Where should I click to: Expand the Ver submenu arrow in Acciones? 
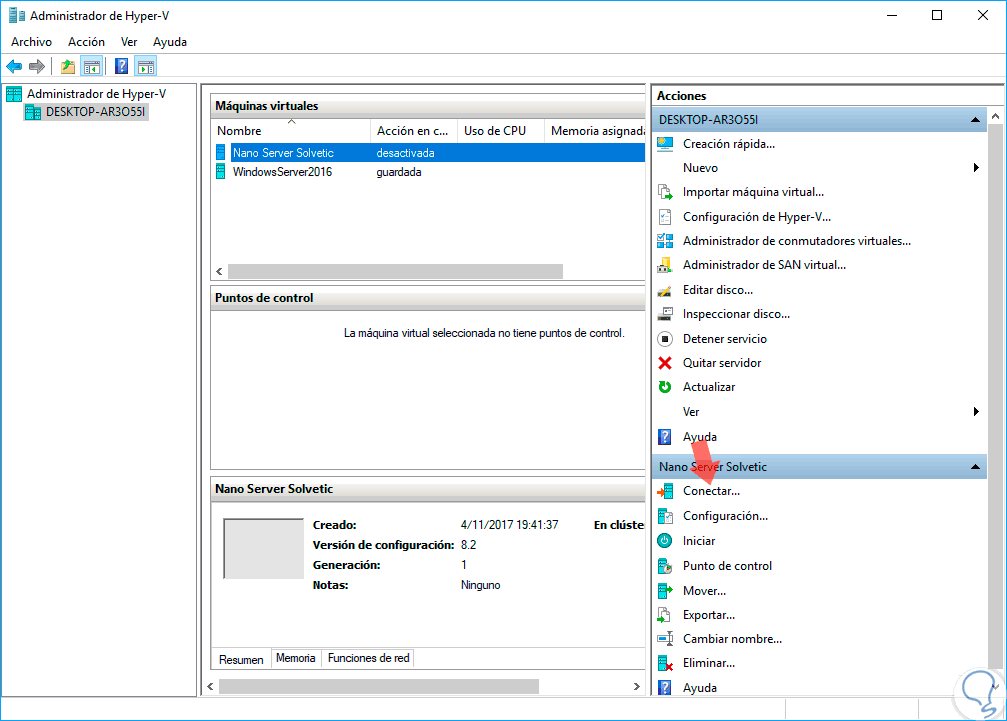tap(976, 412)
